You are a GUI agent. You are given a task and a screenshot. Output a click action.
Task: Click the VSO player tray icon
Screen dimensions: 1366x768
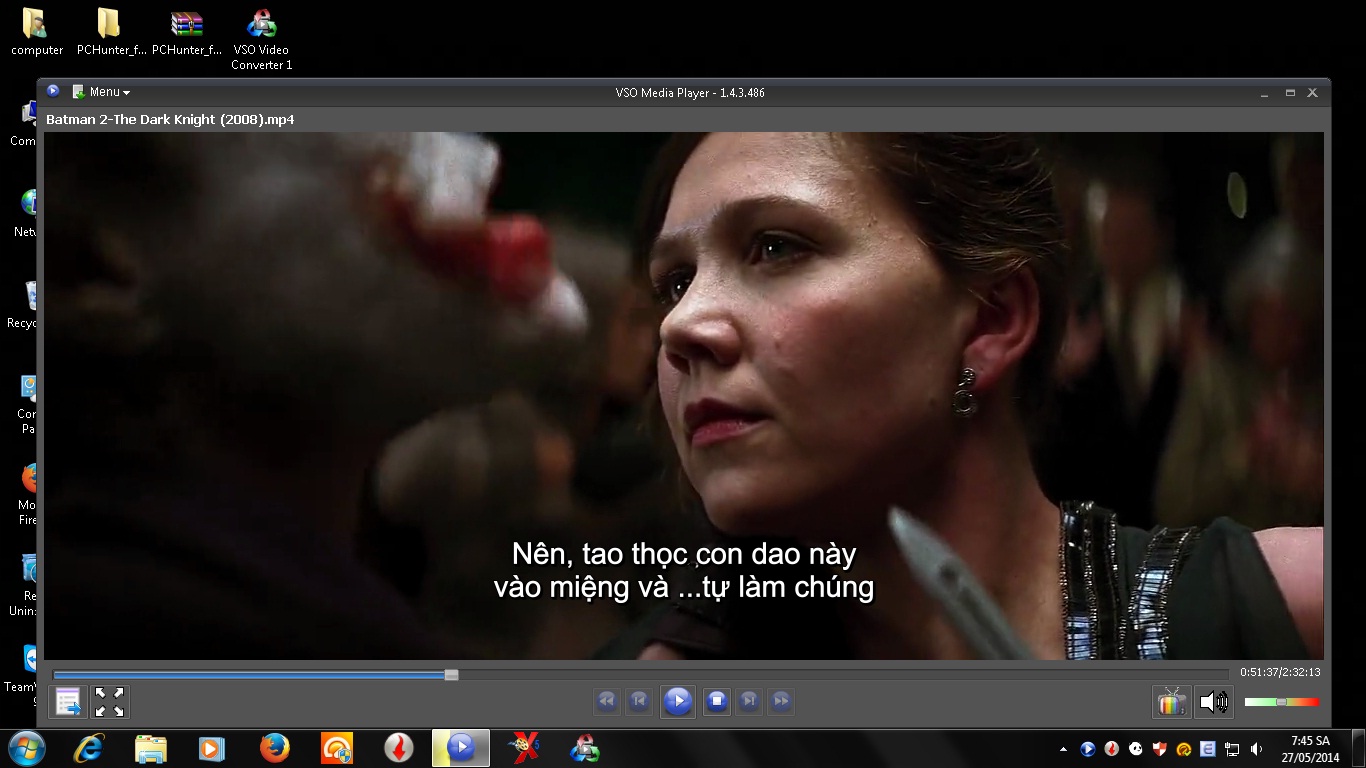[1088, 749]
